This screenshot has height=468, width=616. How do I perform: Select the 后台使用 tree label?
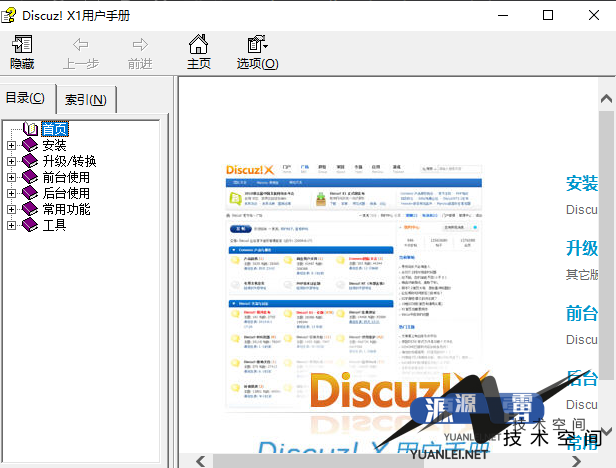[x=66, y=193]
